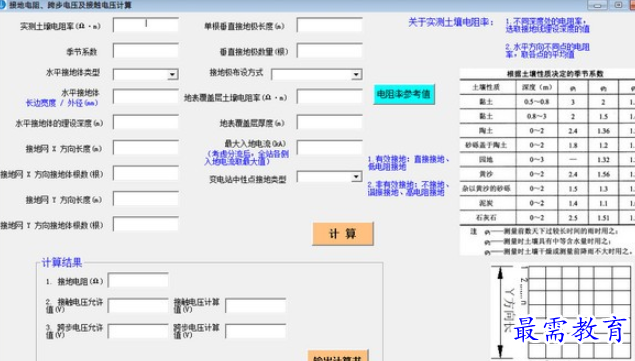Click the value 1.56 in the 黄沙 row

[603, 174]
